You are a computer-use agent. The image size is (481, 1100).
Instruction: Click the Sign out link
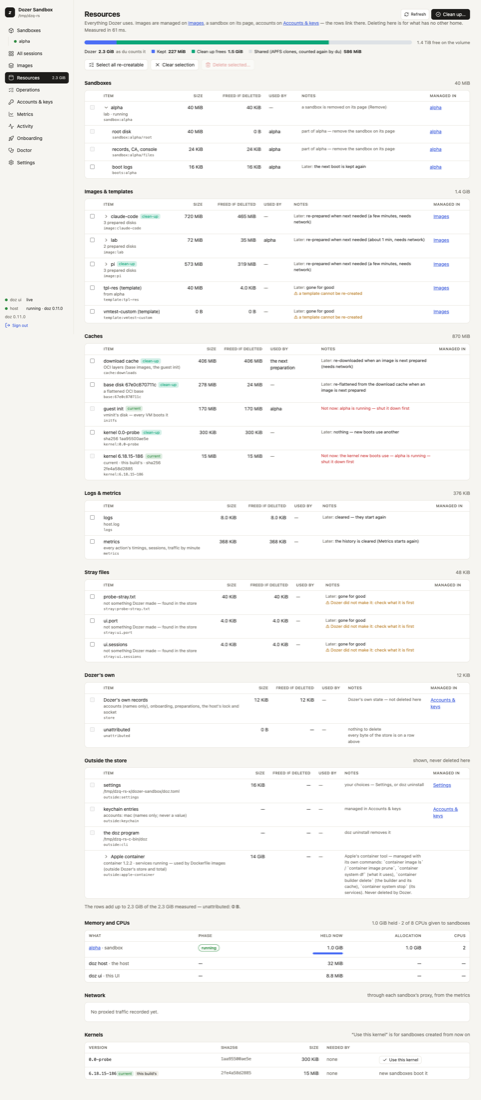click(17, 326)
